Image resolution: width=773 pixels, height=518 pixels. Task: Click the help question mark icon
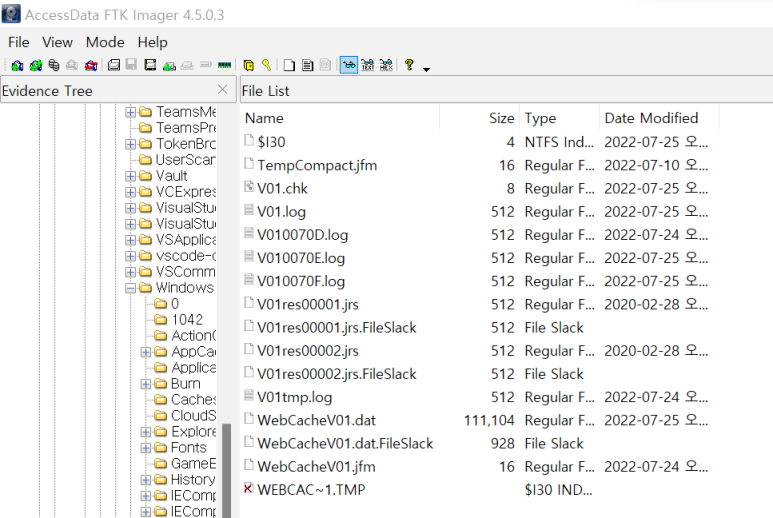(x=409, y=65)
